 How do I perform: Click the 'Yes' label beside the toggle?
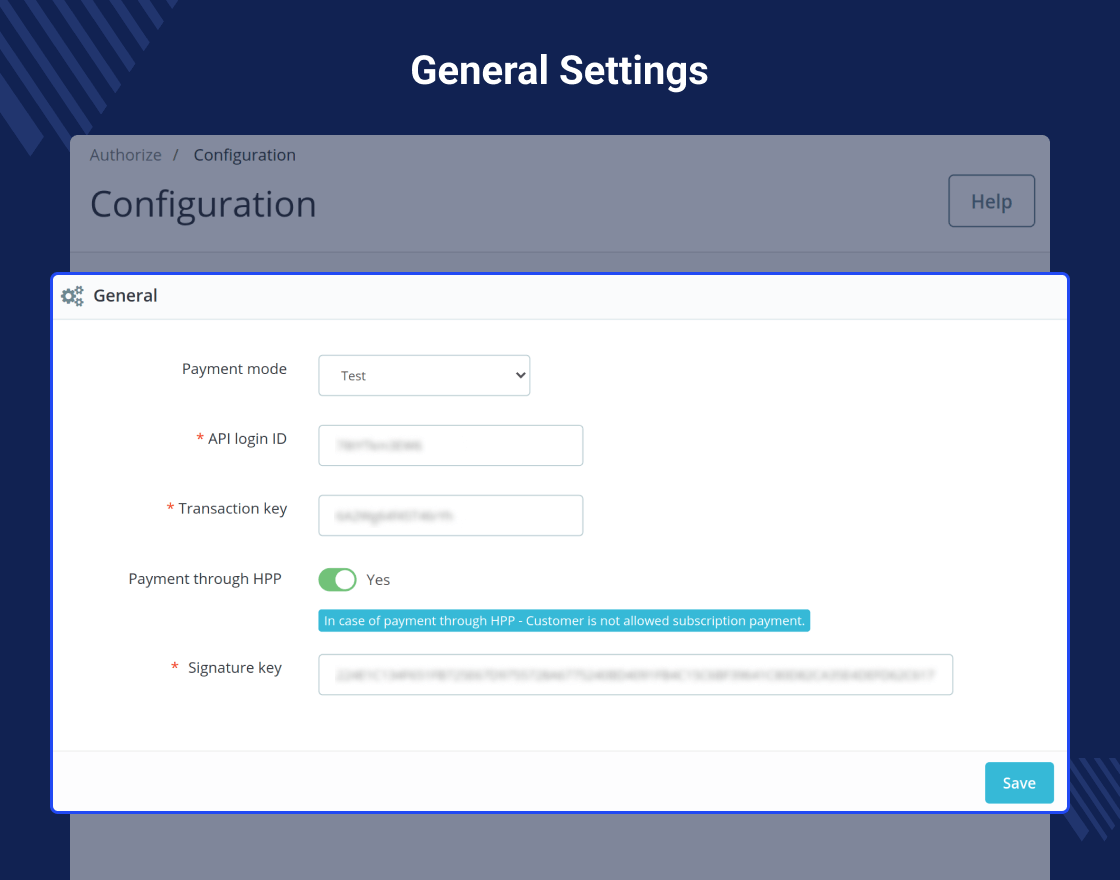point(378,579)
